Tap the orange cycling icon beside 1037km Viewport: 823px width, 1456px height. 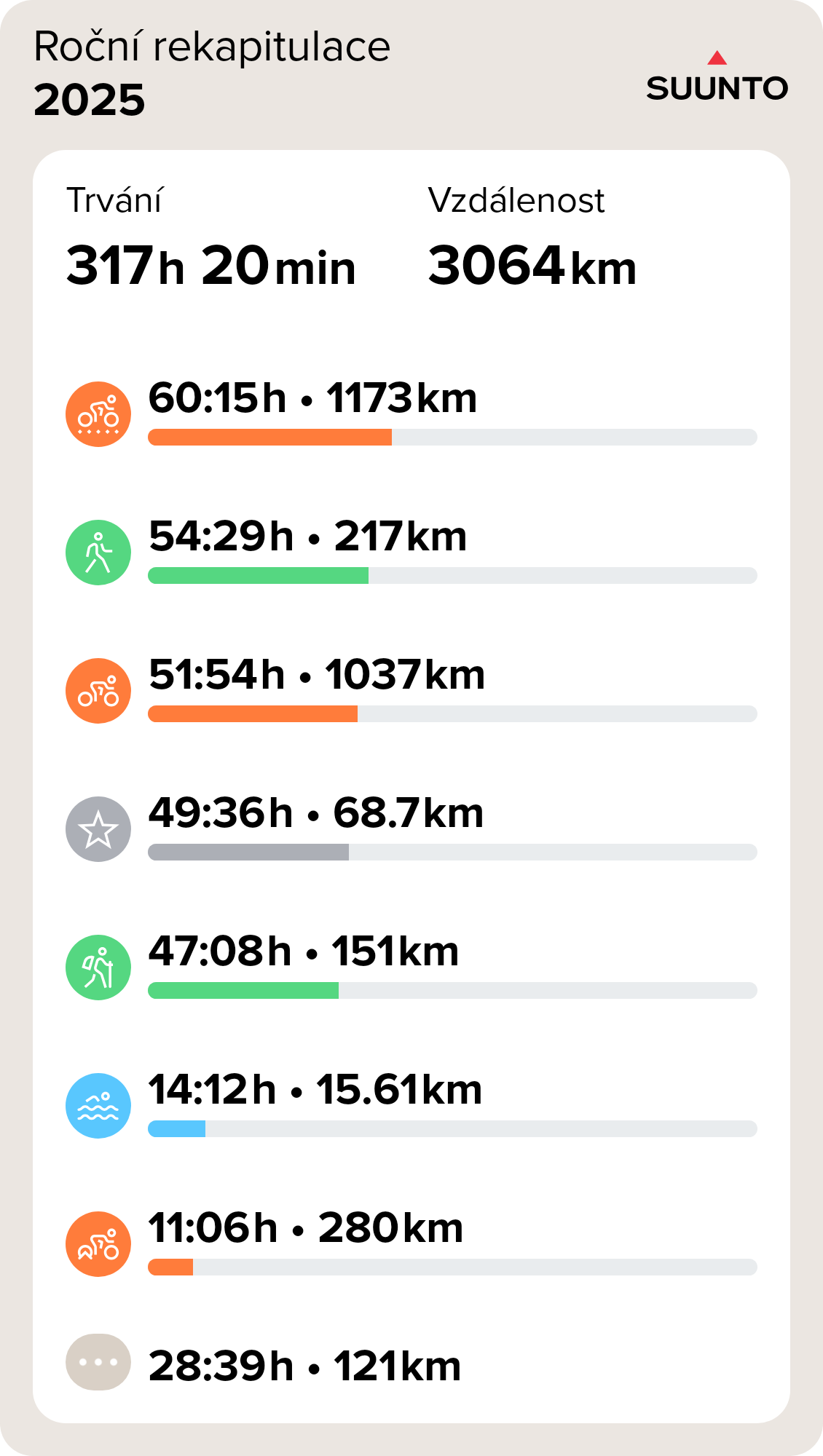click(98, 690)
